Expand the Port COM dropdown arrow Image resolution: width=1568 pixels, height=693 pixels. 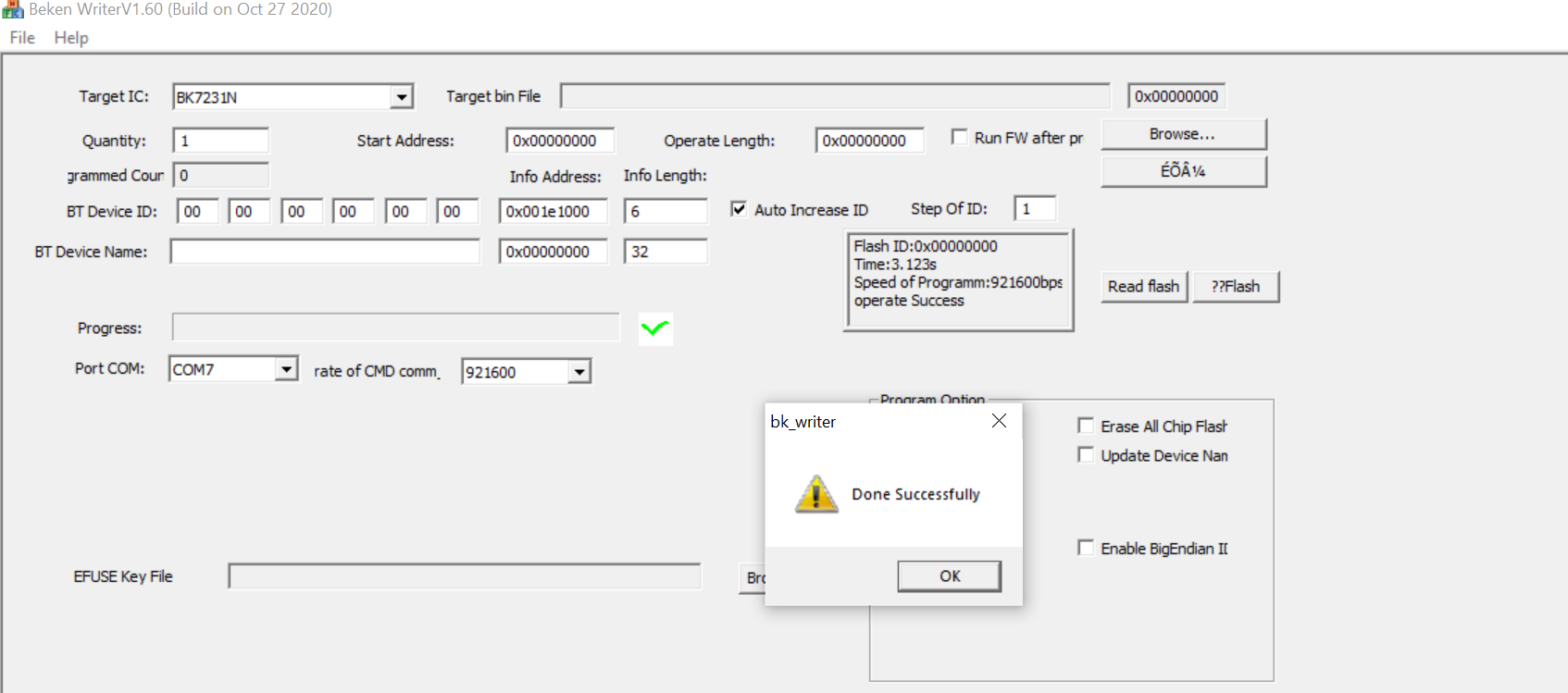tap(287, 369)
